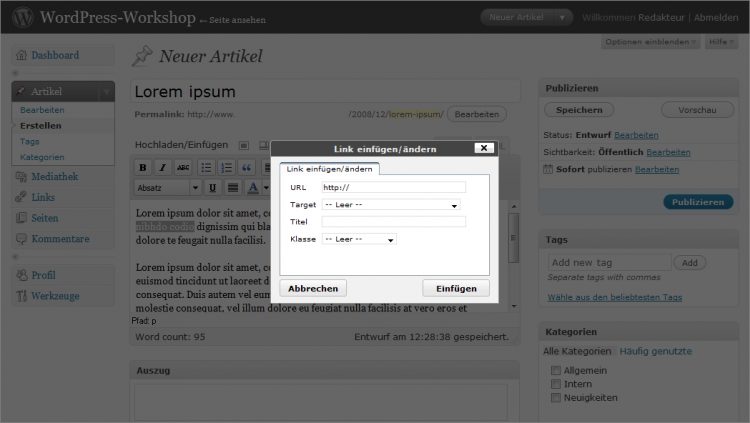
Task: Click the Italic formatting icon
Action: click(x=162, y=167)
